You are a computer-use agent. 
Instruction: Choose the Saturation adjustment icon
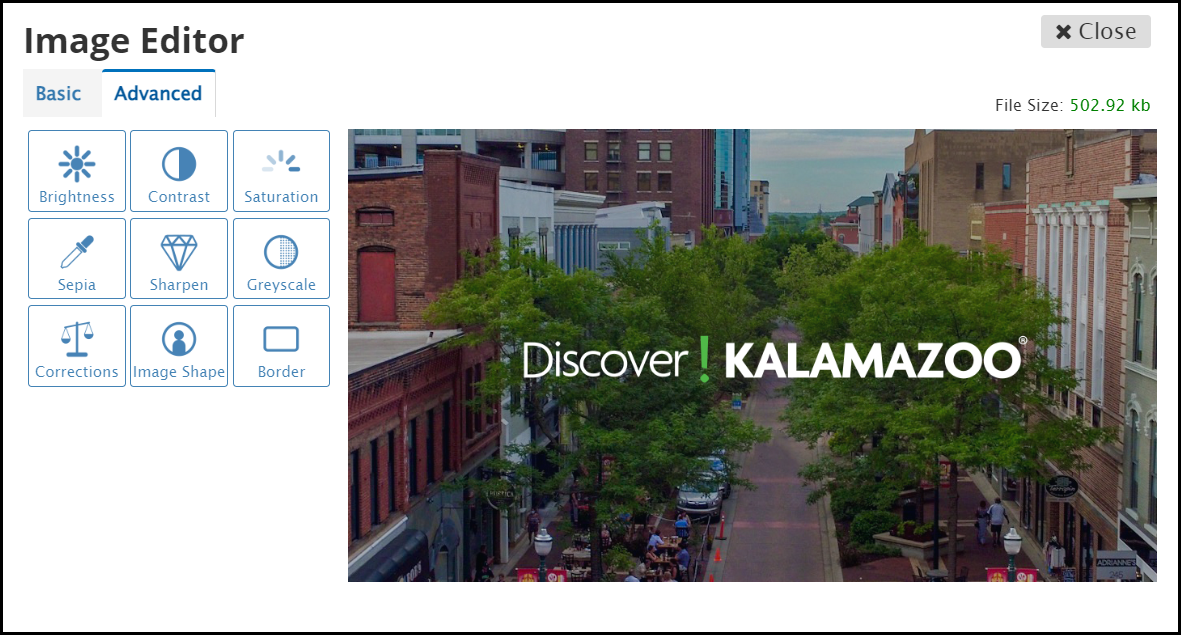(281, 161)
